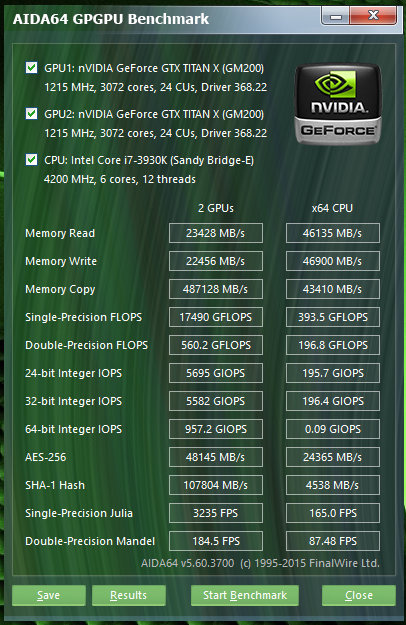This screenshot has height=625, width=406.
Task: Select the GPU Memory Read 23428 MB/s cell
Action: coord(216,233)
